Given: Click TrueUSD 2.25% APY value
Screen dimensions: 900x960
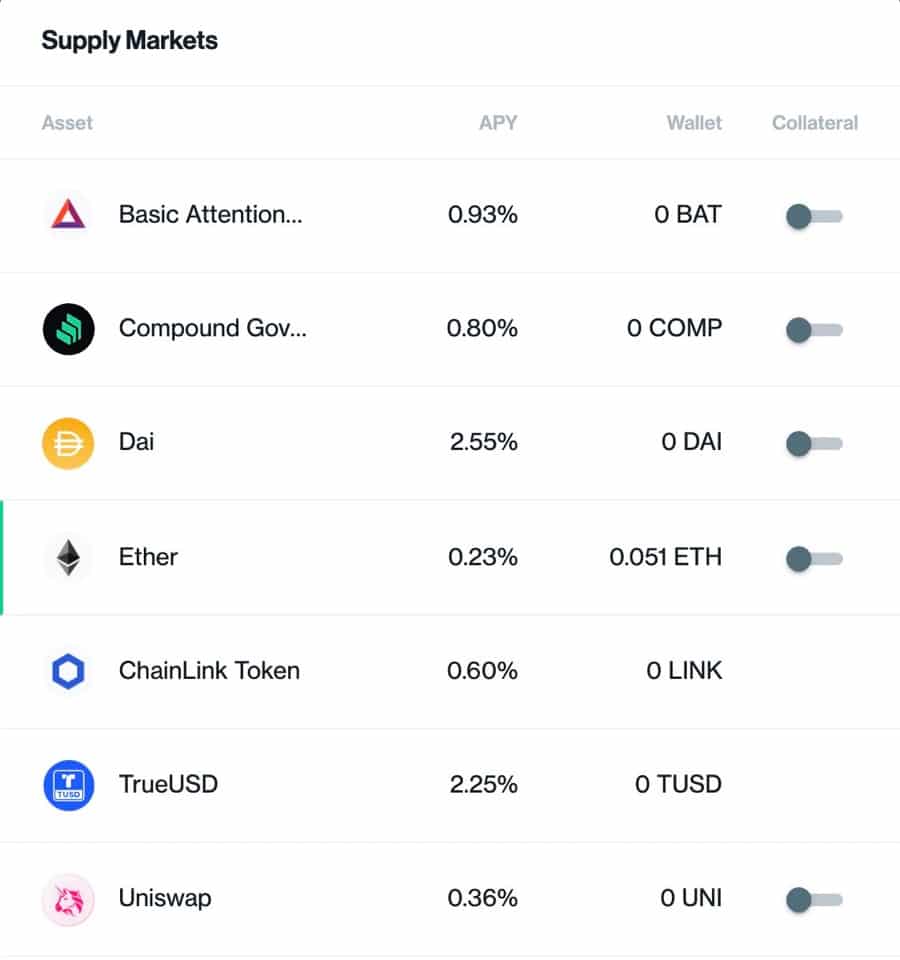Looking at the screenshot, I should pos(483,785).
